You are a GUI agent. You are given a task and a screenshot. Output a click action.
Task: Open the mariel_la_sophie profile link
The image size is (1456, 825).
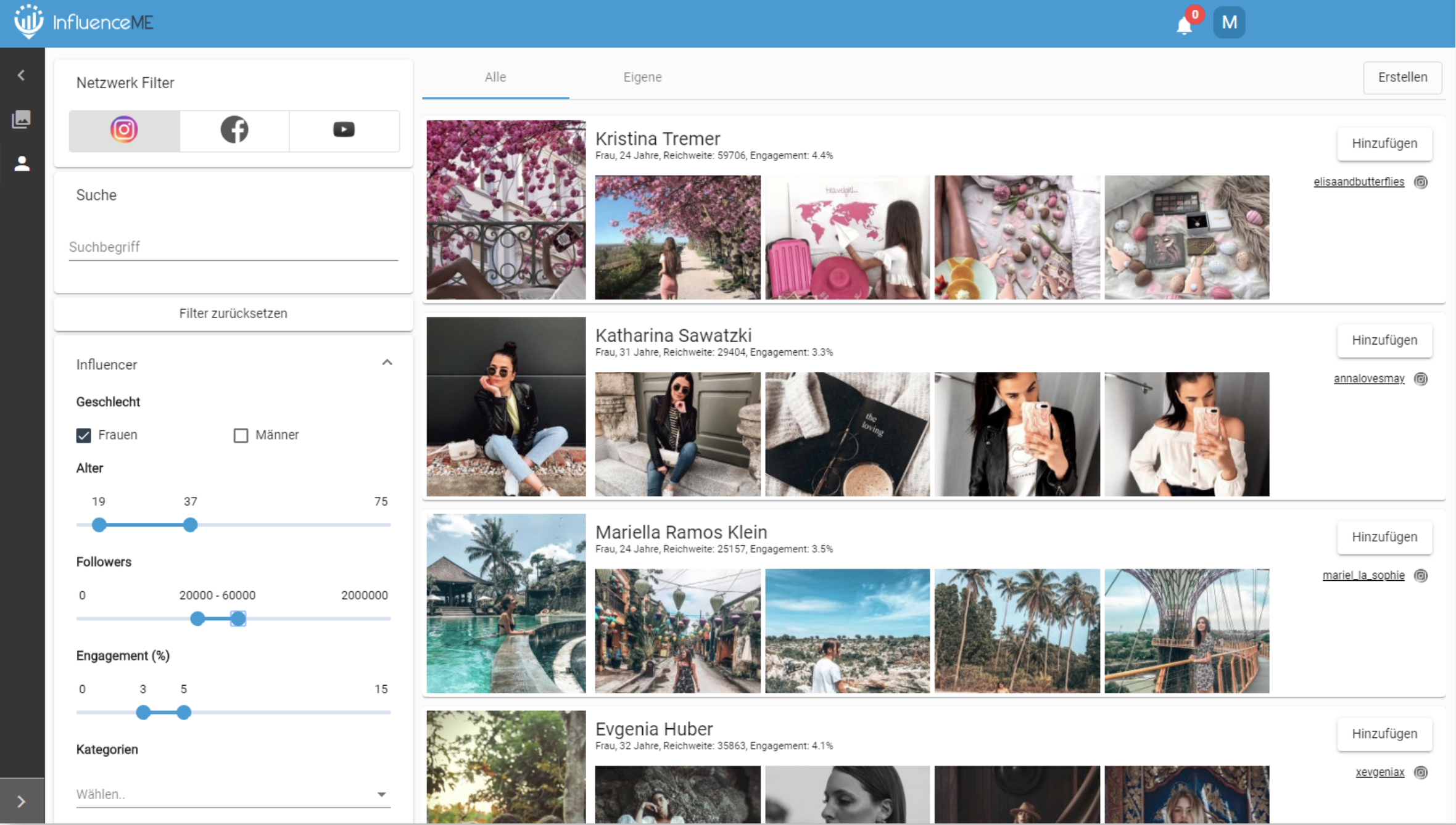click(1363, 575)
